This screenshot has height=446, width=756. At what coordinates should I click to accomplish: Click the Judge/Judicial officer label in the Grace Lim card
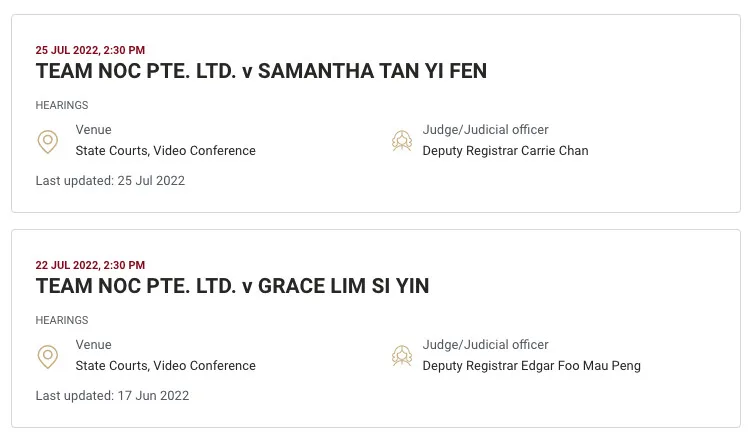(x=486, y=345)
